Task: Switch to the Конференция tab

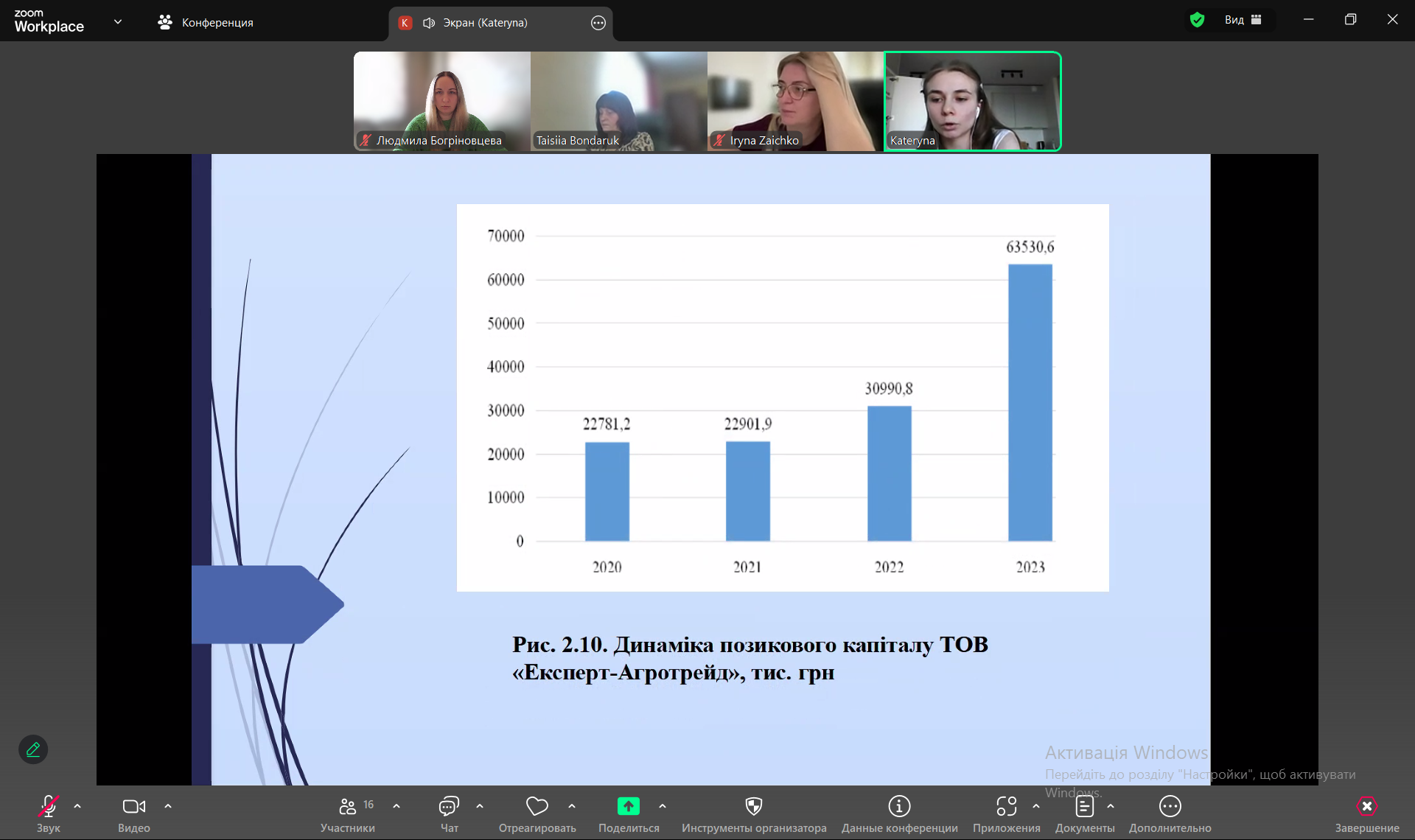Action: (206, 23)
